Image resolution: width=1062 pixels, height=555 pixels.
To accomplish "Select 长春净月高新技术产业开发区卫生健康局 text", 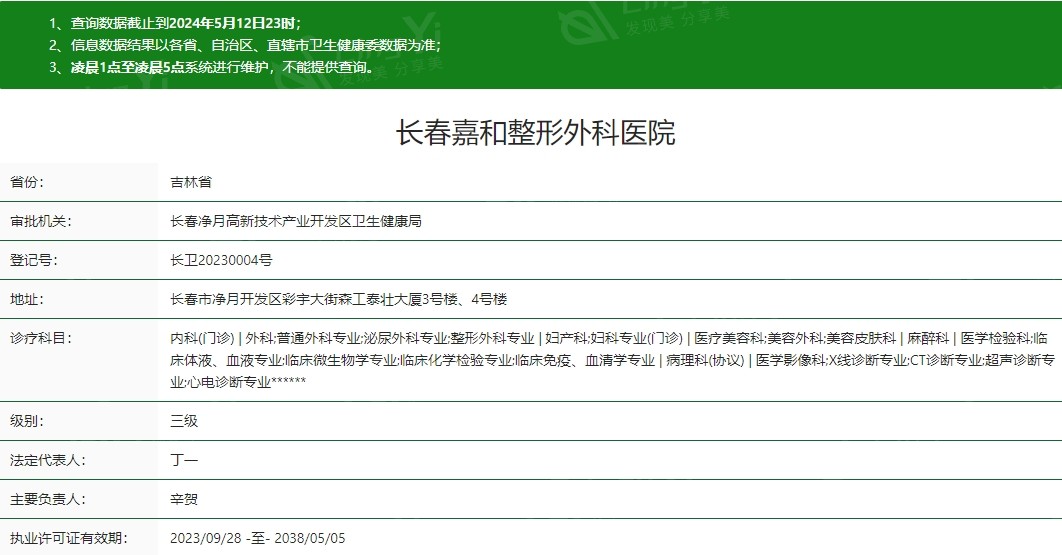I will (295, 221).
